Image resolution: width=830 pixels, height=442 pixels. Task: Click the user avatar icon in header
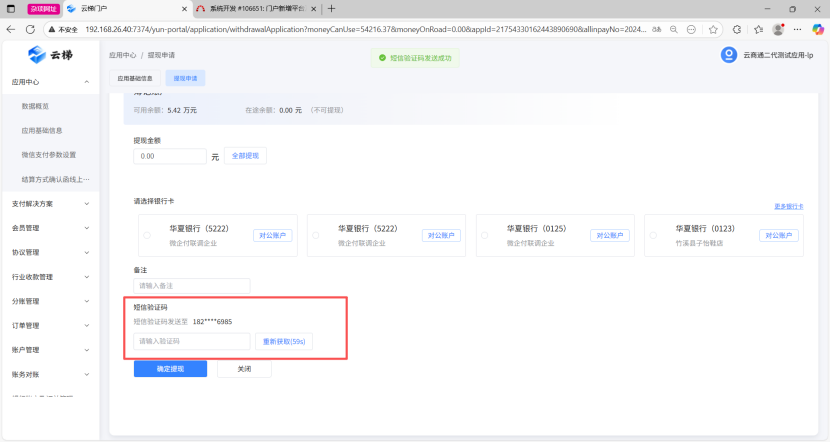pos(728,55)
